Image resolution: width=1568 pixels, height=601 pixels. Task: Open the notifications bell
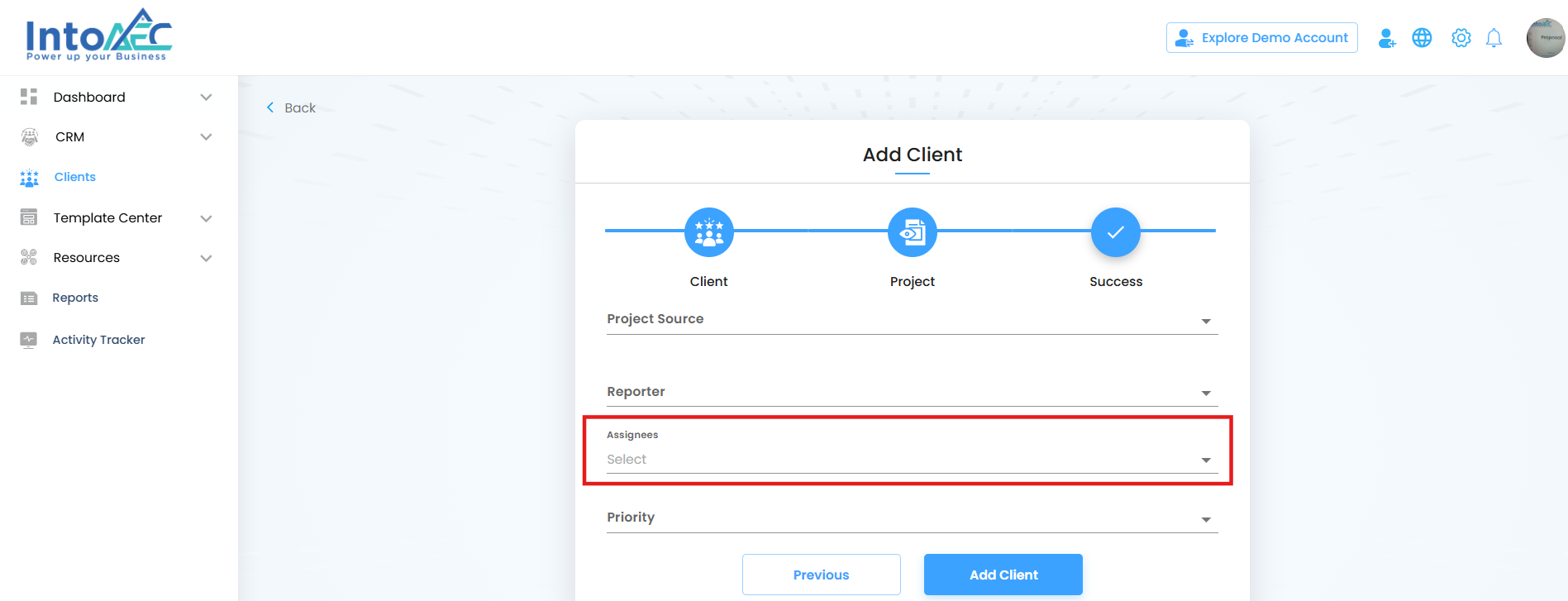coord(1494,38)
